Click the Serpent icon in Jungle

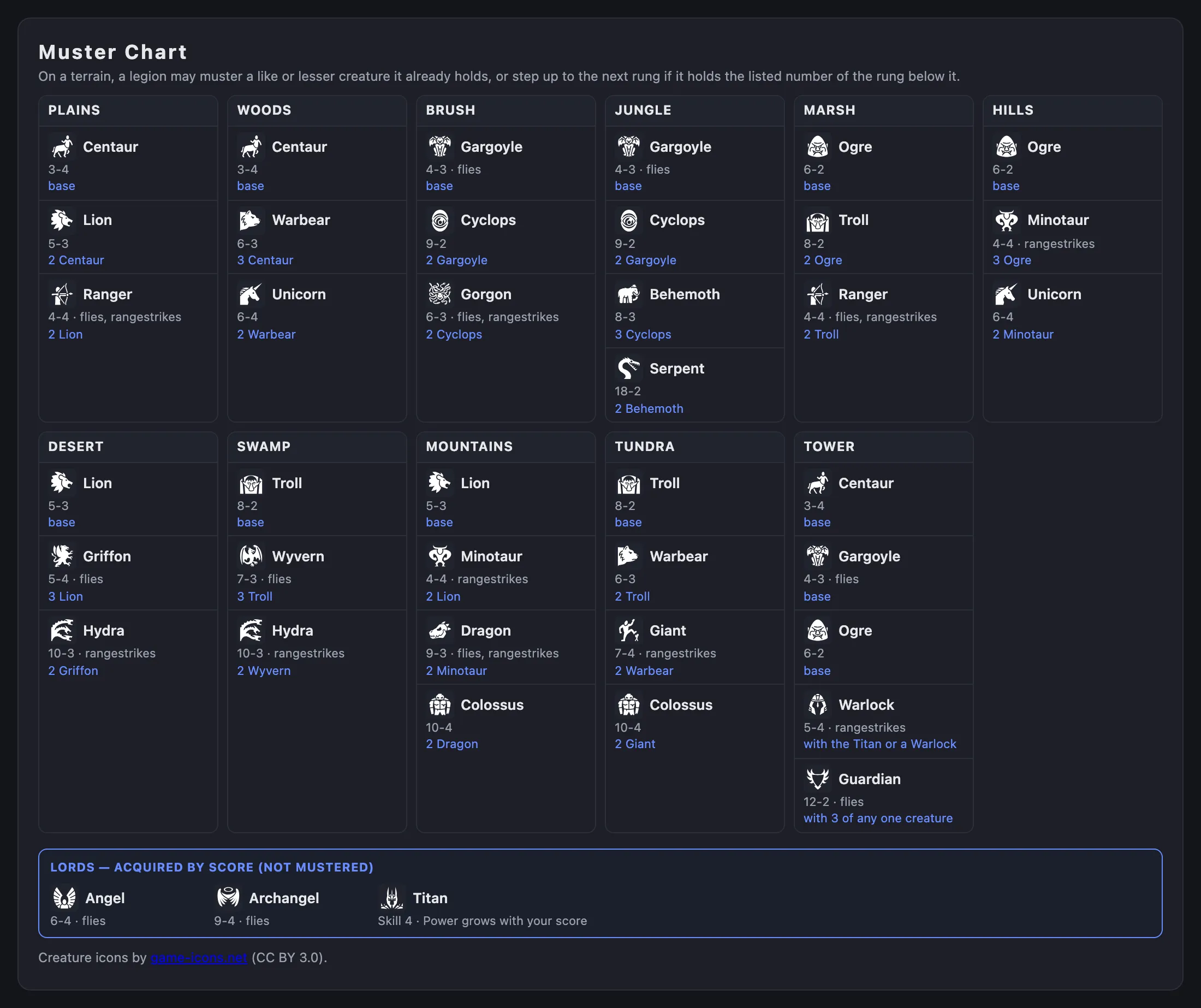tap(628, 369)
